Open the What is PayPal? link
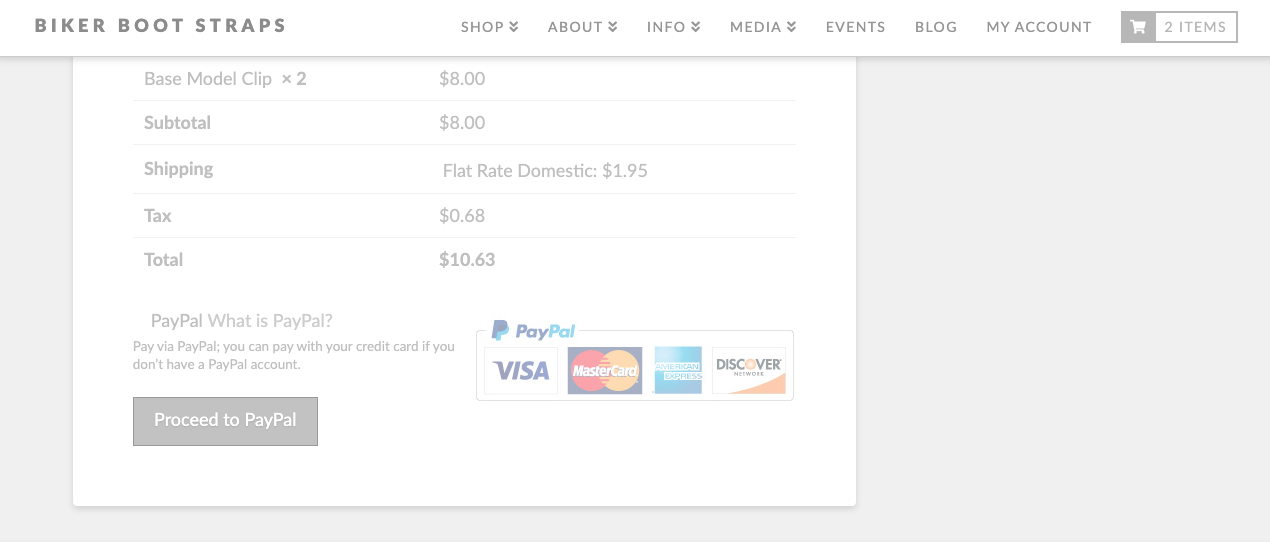Screen dimensions: 1270x542 [x=270, y=321]
